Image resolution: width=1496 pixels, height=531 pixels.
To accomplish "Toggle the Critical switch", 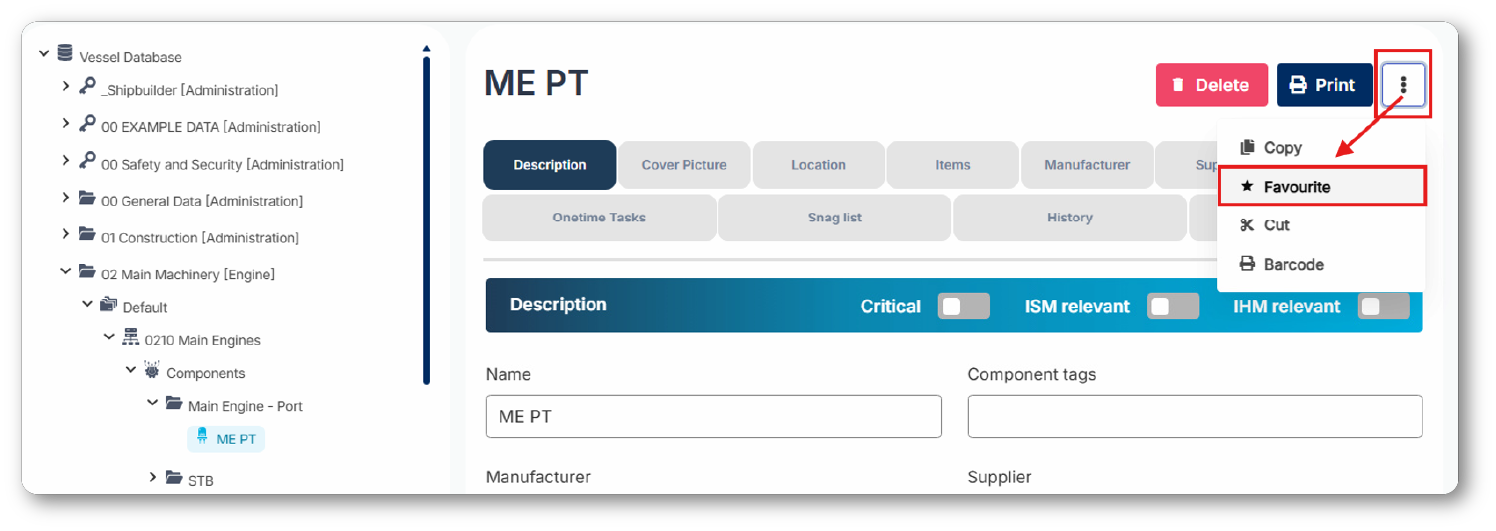I will pos(963,306).
